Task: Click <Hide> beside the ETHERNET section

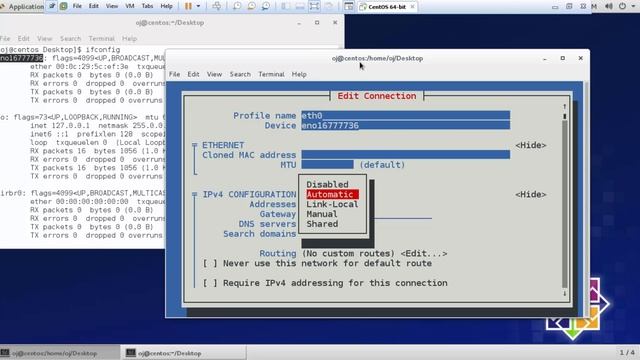Action: 530,145
